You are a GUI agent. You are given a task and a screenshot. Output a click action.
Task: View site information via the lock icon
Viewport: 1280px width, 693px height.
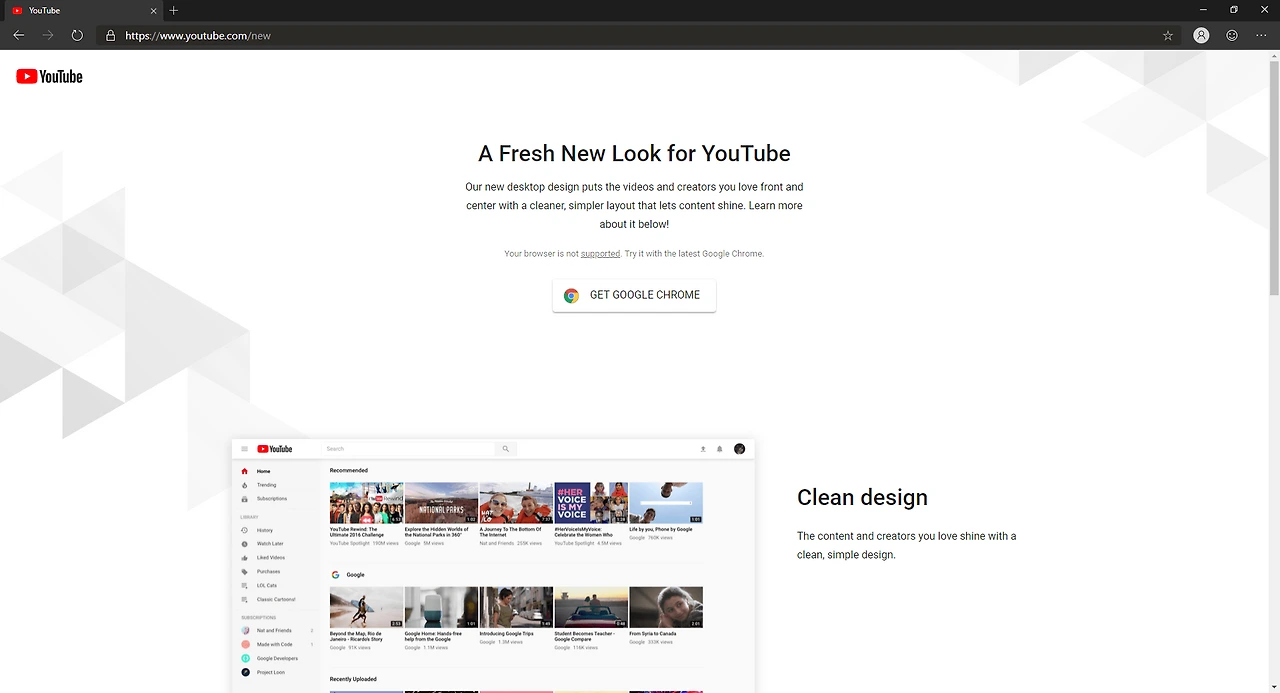[x=110, y=35]
